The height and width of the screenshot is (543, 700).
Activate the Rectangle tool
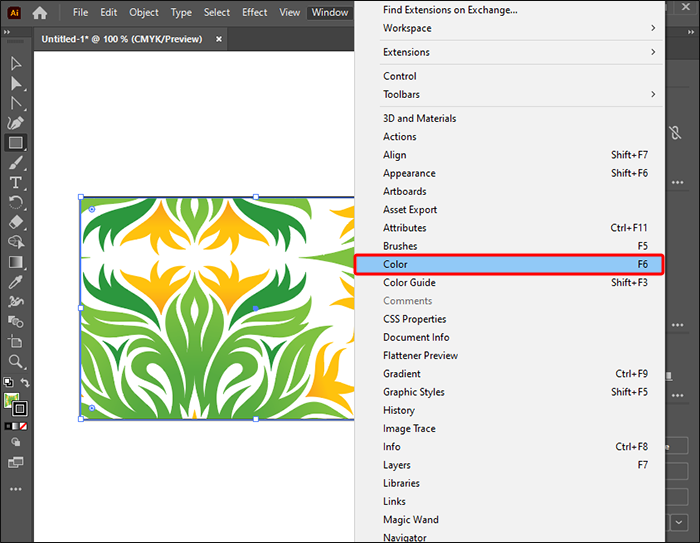[x=16, y=143]
